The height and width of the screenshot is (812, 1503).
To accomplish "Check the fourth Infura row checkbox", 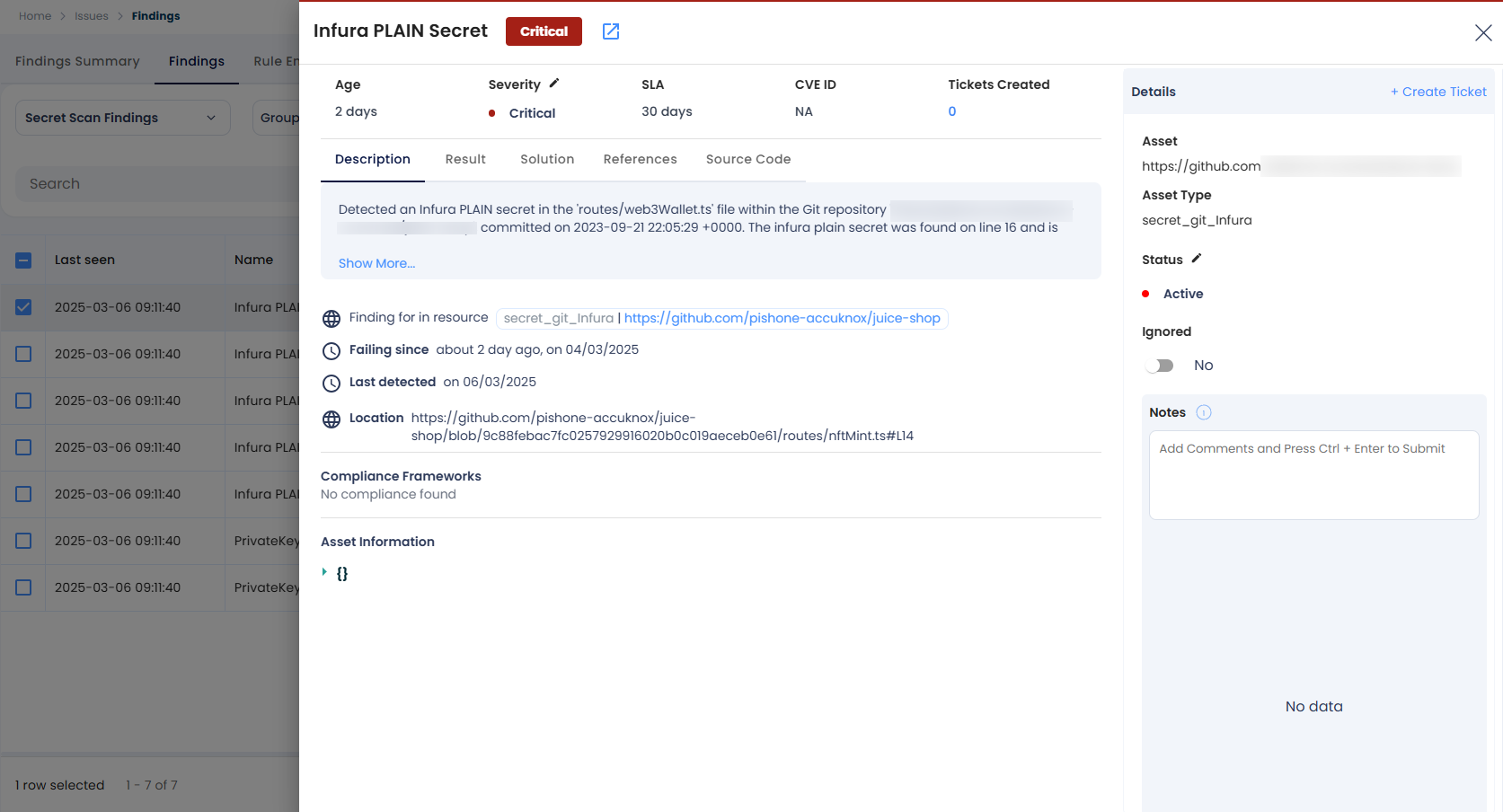I will tap(23, 447).
